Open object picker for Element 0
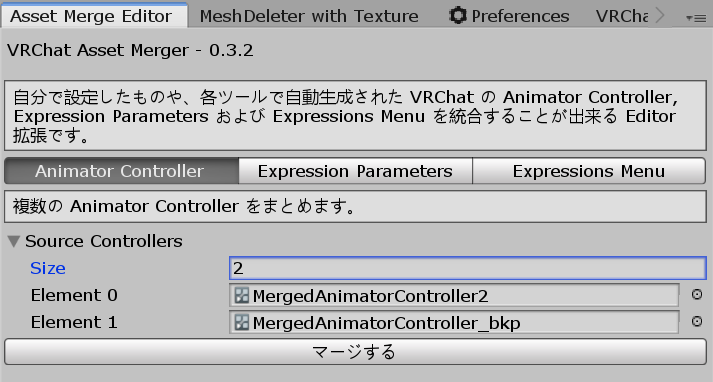 tap(696, 295)
